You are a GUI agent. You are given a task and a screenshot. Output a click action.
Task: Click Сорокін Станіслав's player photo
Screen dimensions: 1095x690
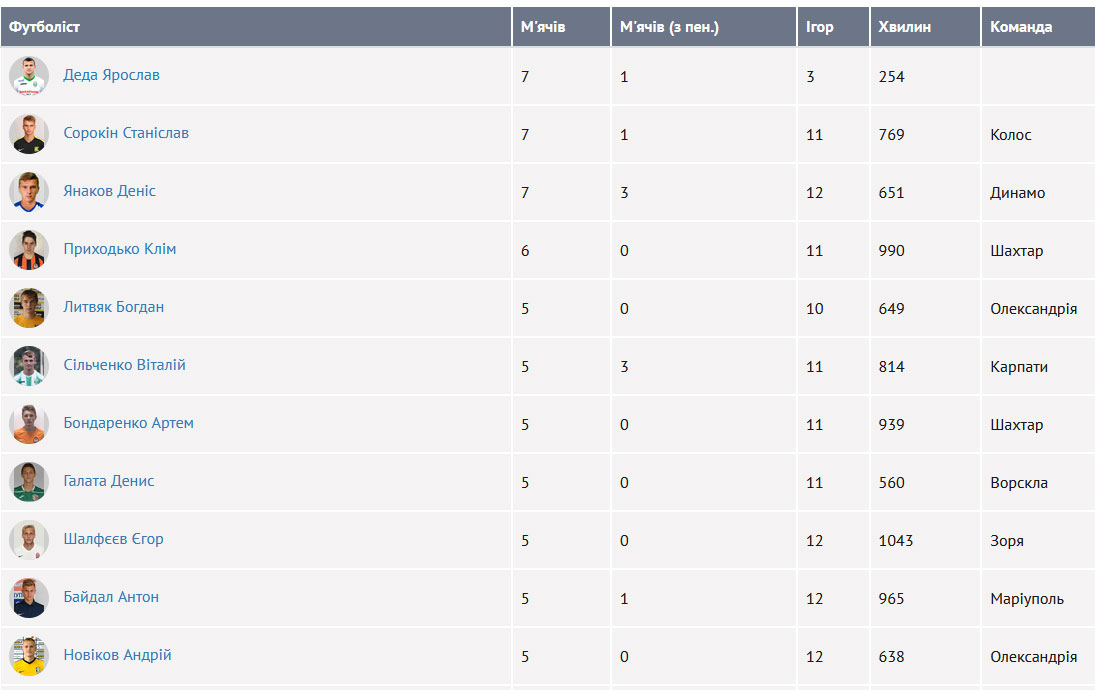tap(29, 134)
